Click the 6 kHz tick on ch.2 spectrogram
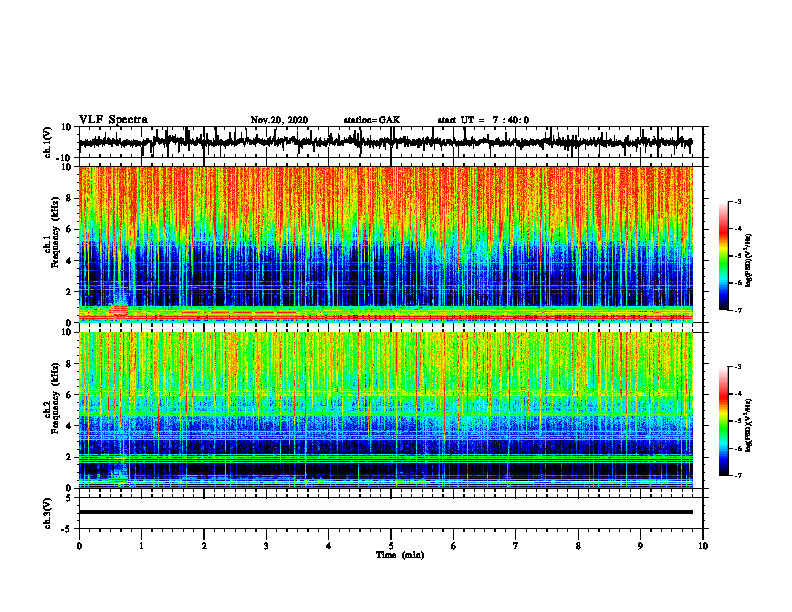792x612 pixels. tap(69, 395)
